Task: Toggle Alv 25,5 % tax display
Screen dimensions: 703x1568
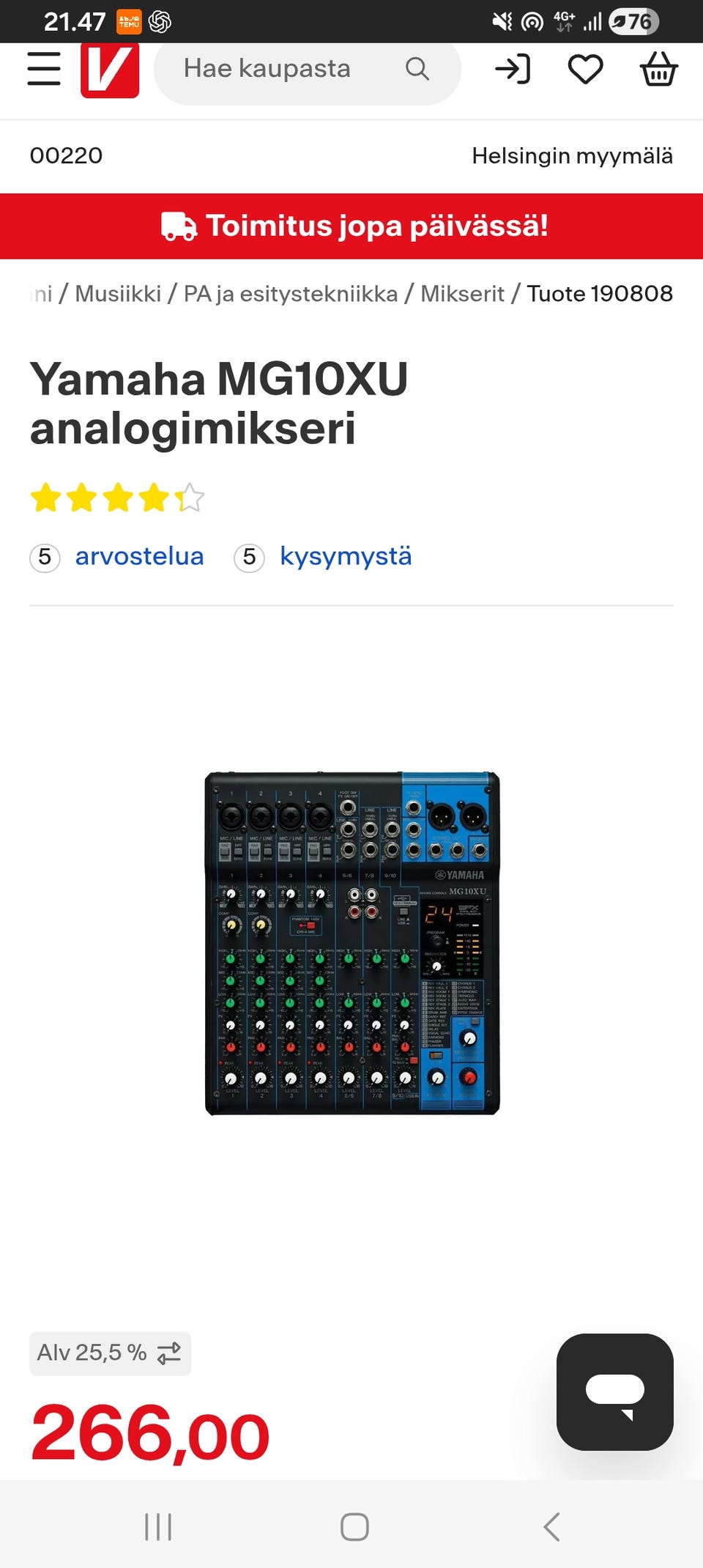Action: coord(110,1353)
